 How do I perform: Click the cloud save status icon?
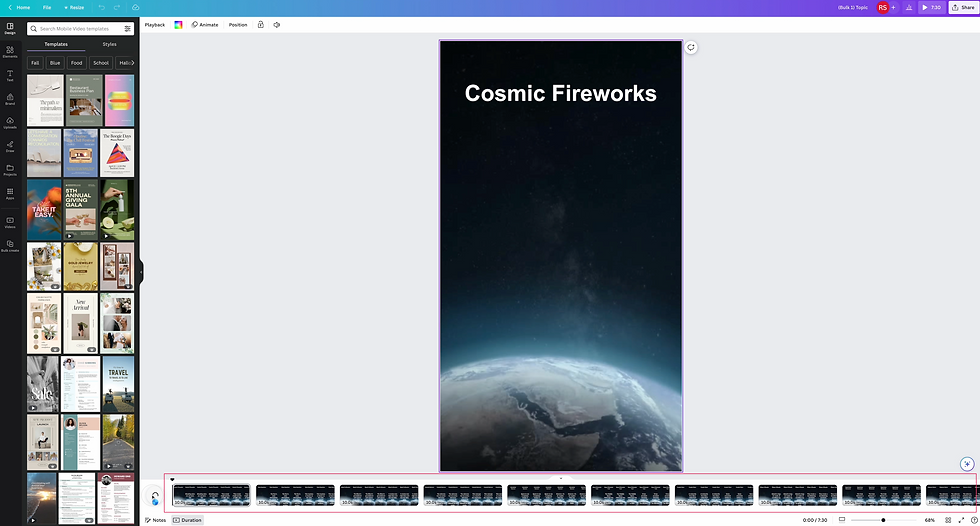click(136, 7)
